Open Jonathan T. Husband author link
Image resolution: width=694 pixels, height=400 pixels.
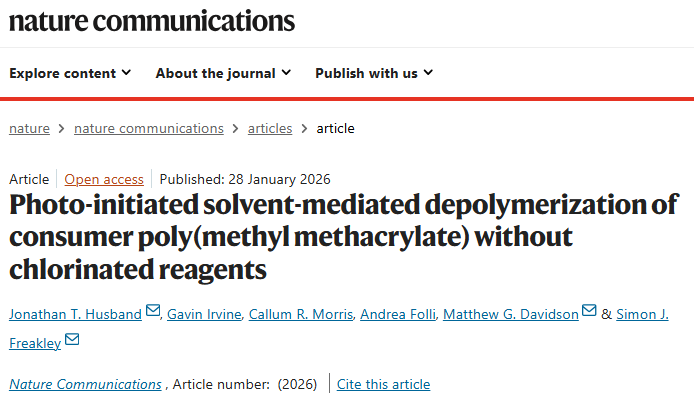click(x=76, y=314)
